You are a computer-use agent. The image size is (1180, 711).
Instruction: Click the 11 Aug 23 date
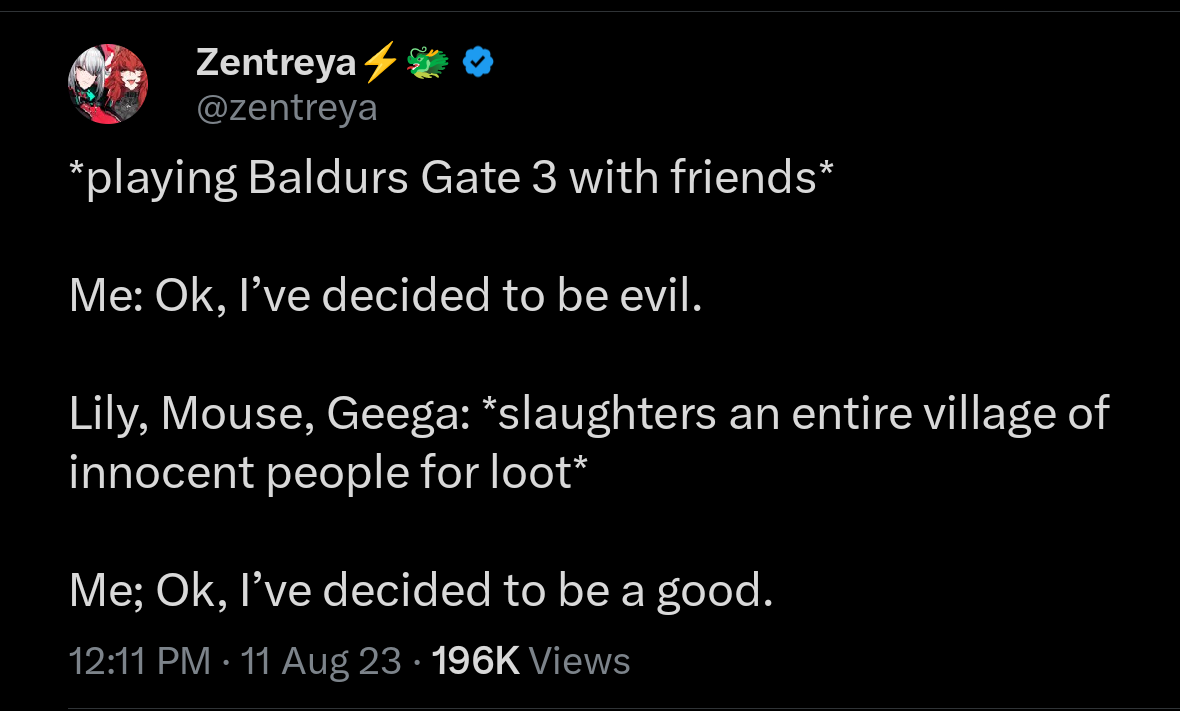click(x=321, y=661)
